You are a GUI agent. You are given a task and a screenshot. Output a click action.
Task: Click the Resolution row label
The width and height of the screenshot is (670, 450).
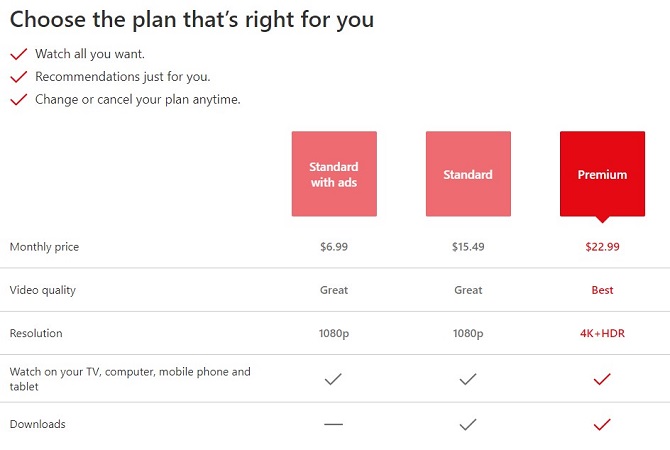pos(36,334)
